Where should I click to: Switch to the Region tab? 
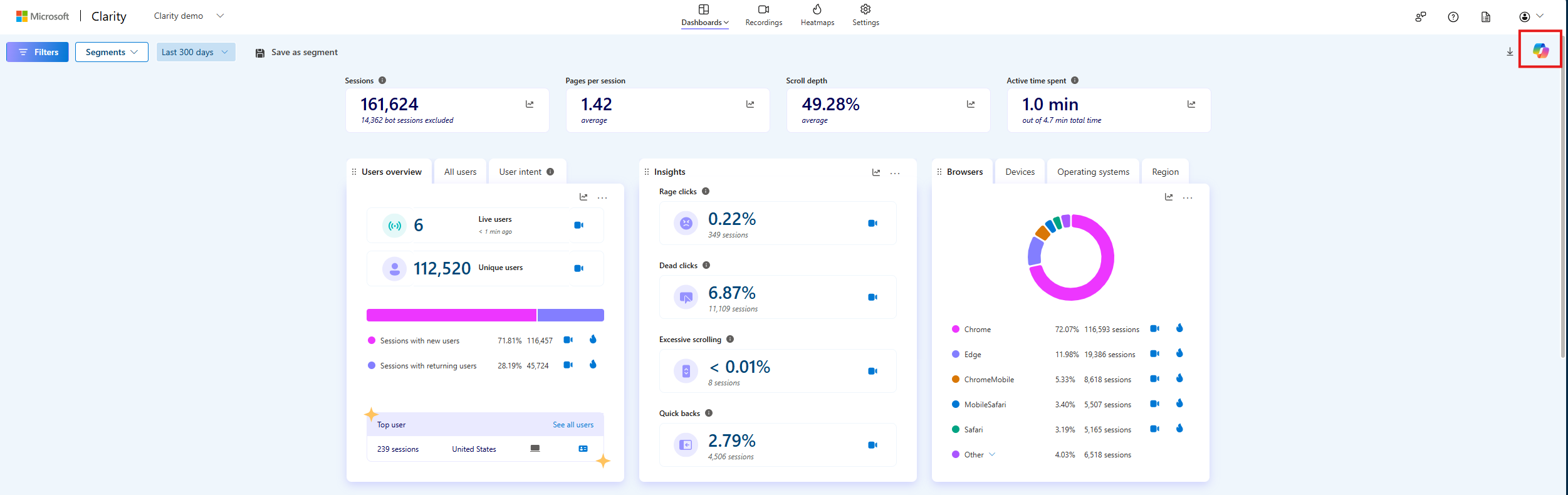click(x=1165, y=172)
